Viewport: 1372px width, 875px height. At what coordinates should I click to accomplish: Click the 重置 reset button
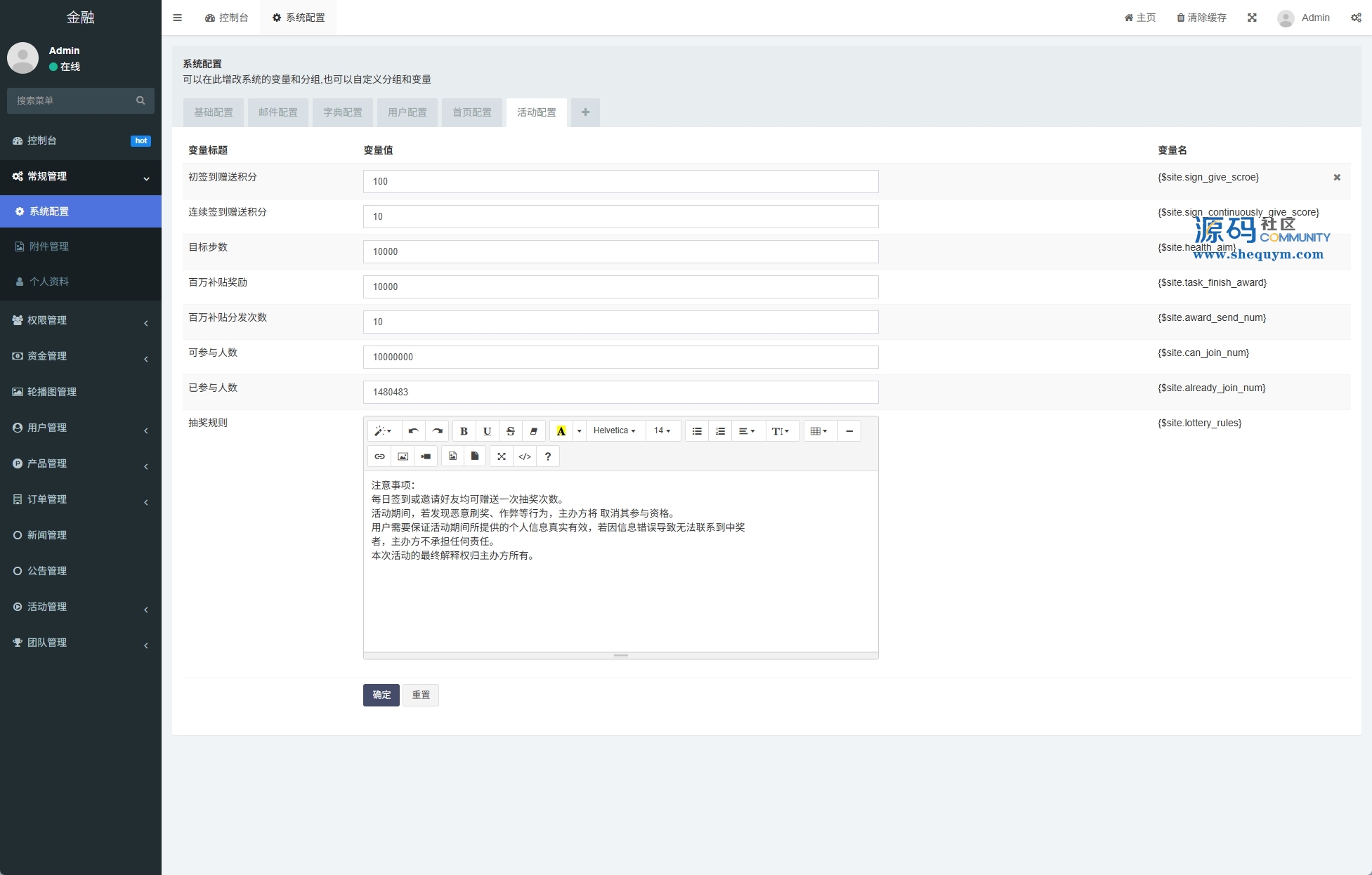coord(421,695)
